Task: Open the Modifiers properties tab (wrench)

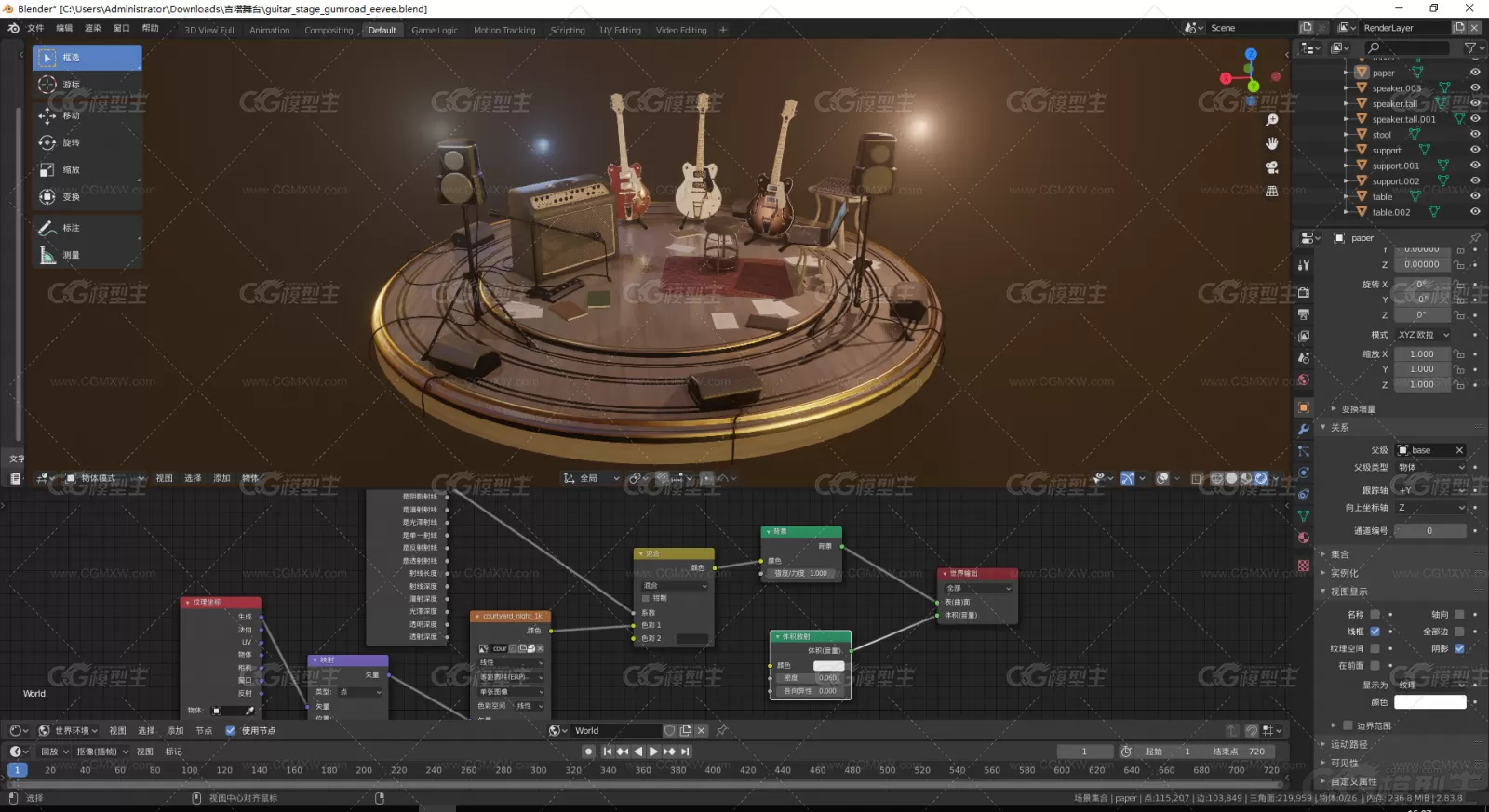Action: tap(1304, 429)
